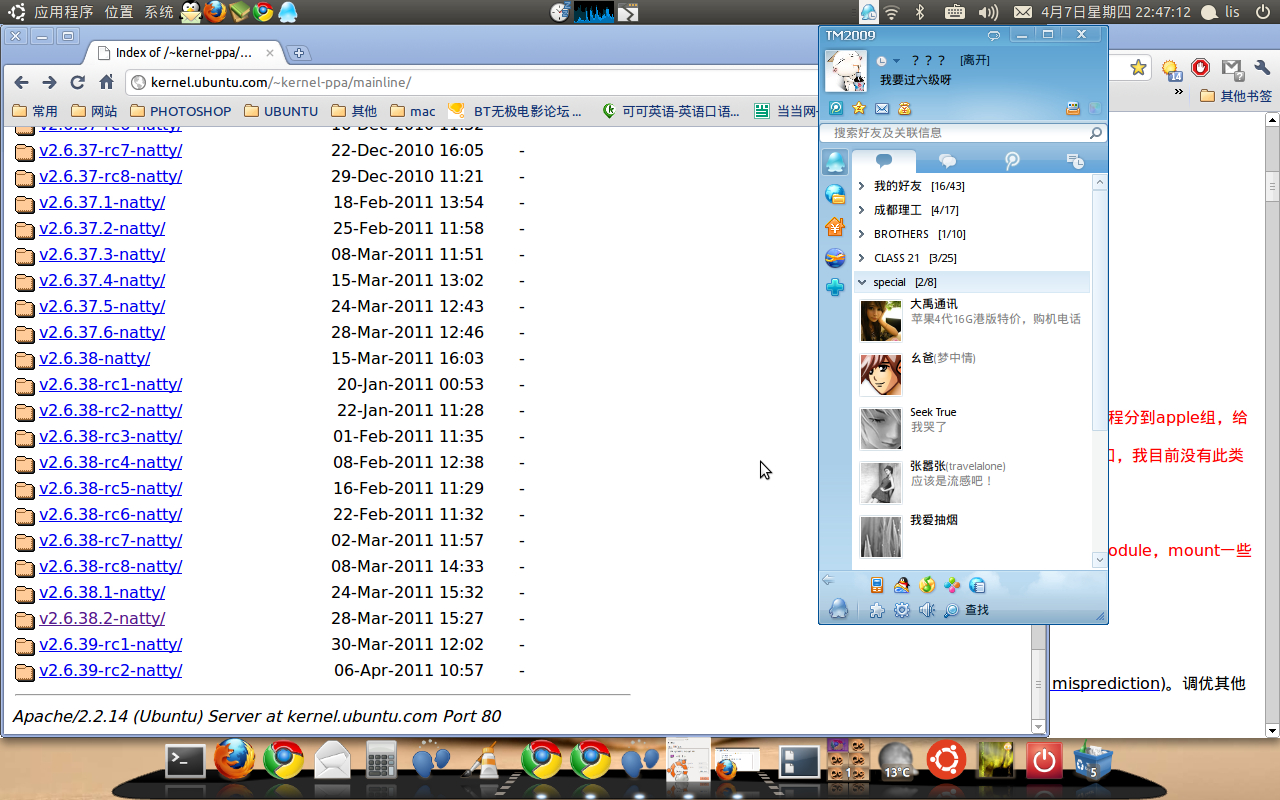Expand the CLASS 21 contact group
The width and height of the screenshot is (1280, 800).
click(x=972, y=258)
